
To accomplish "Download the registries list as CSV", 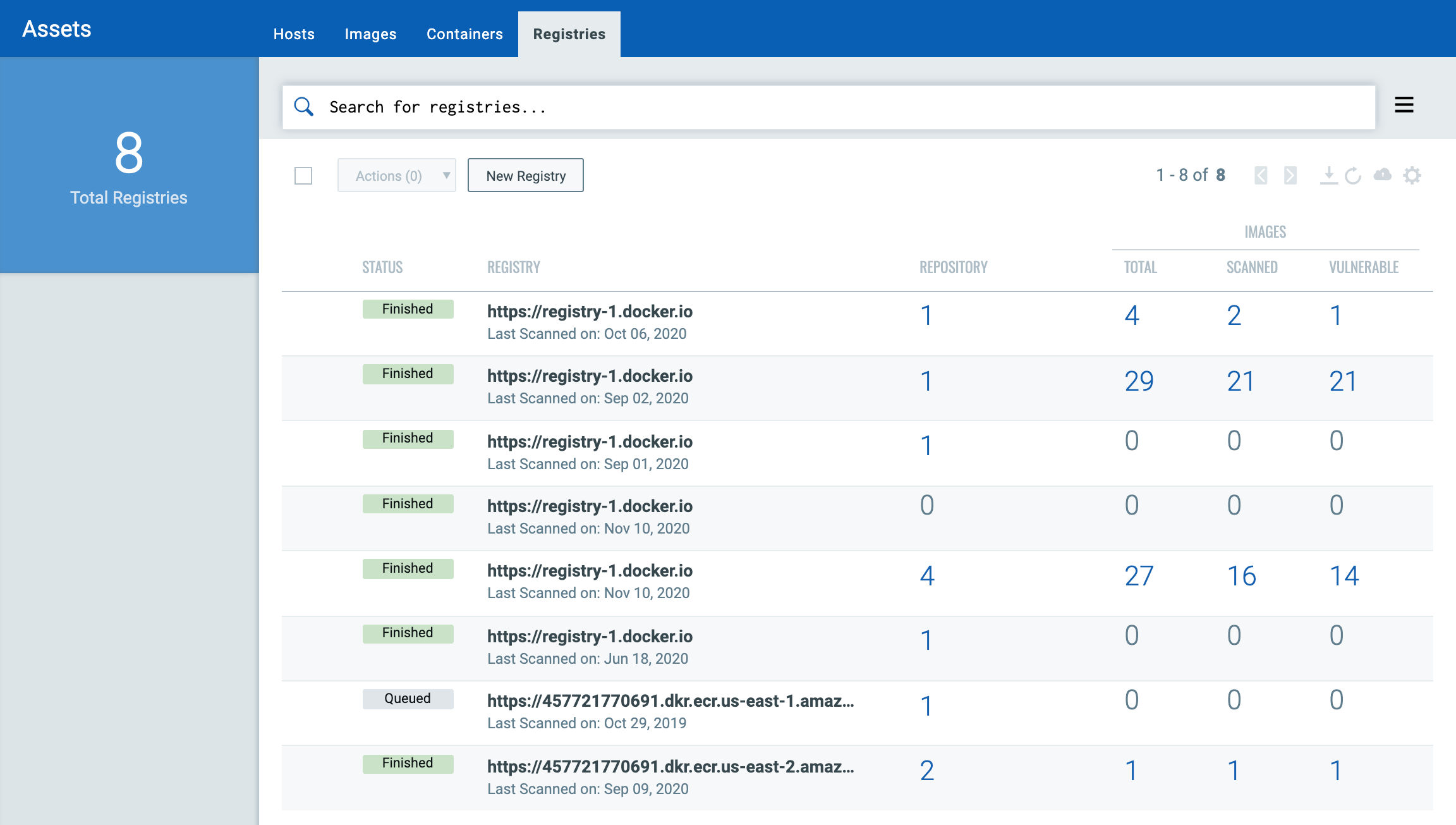I will pos(1328,175).
